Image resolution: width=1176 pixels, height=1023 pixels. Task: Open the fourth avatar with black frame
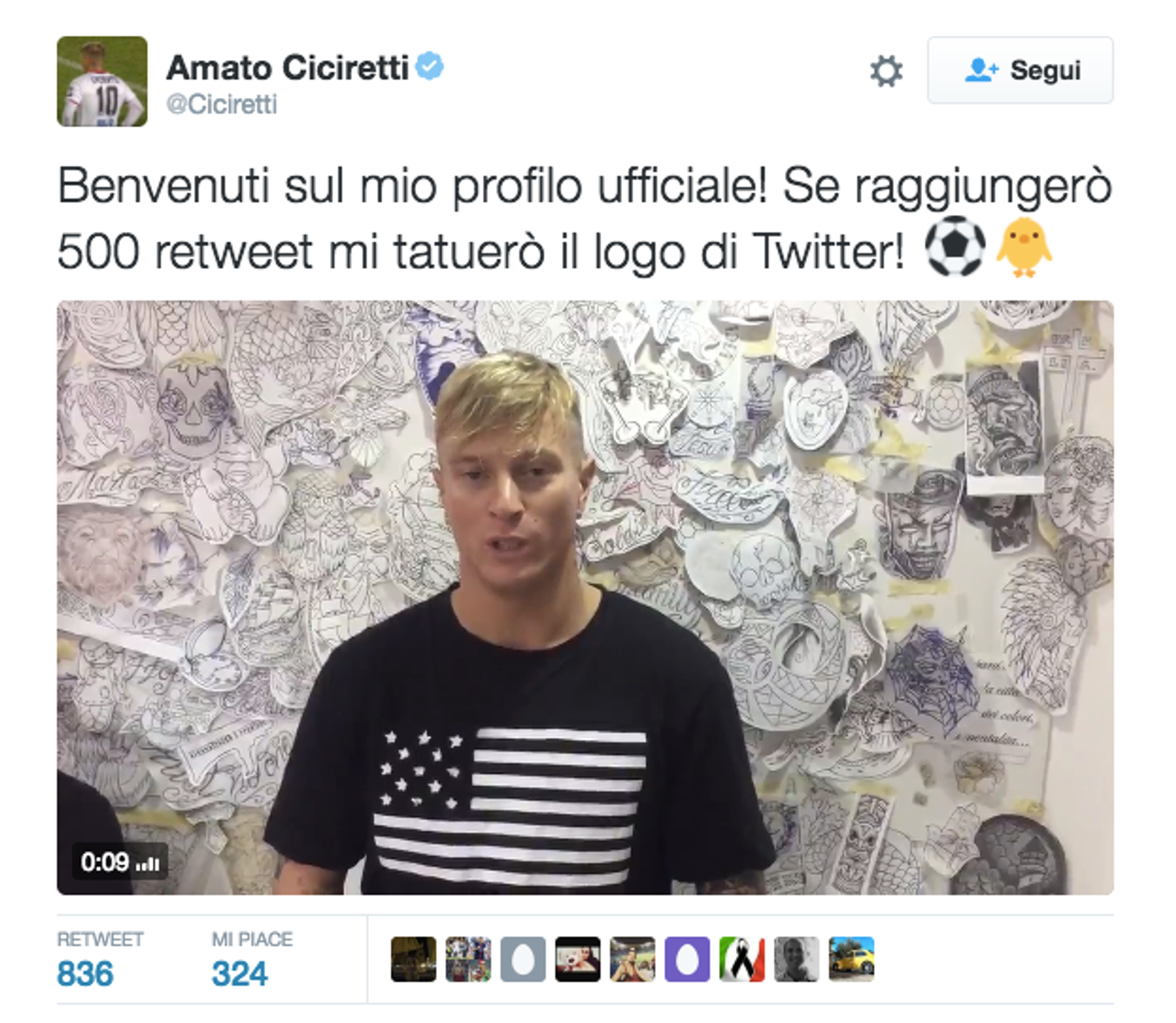coord(578,959)
